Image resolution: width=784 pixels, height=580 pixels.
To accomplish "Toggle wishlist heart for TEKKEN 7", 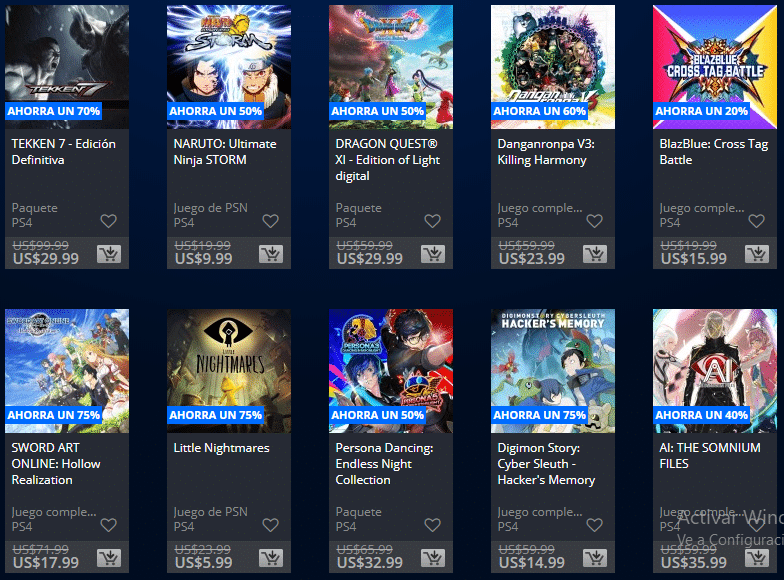I will [x=108, y=221].
